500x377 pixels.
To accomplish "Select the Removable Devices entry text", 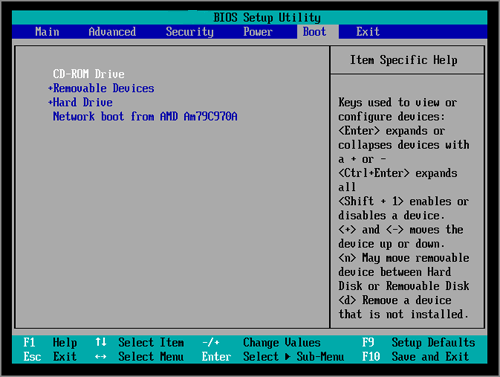I will point(104,88).
